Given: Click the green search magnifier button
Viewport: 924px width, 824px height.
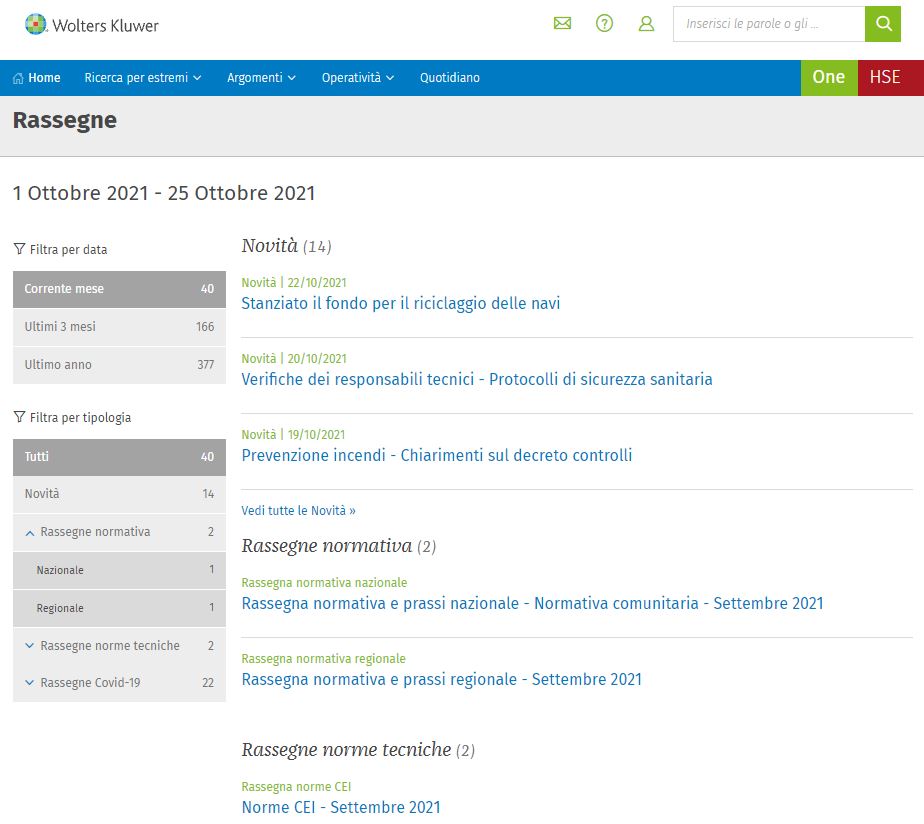Looking at the screenshot, I should pos(882,24).
